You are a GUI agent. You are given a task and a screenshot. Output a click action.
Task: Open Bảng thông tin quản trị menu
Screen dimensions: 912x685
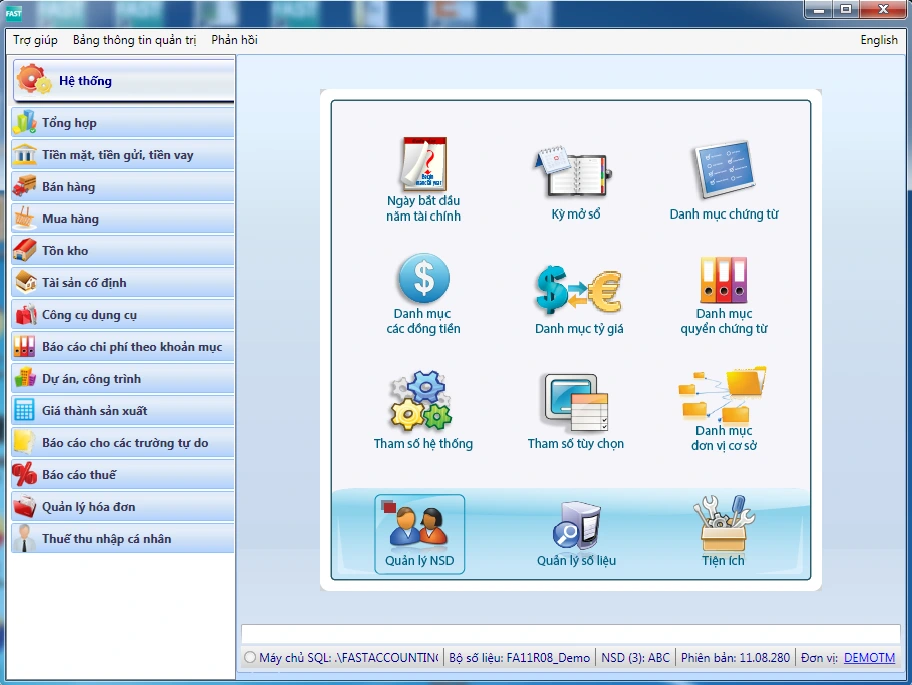(x=134, y=40)
